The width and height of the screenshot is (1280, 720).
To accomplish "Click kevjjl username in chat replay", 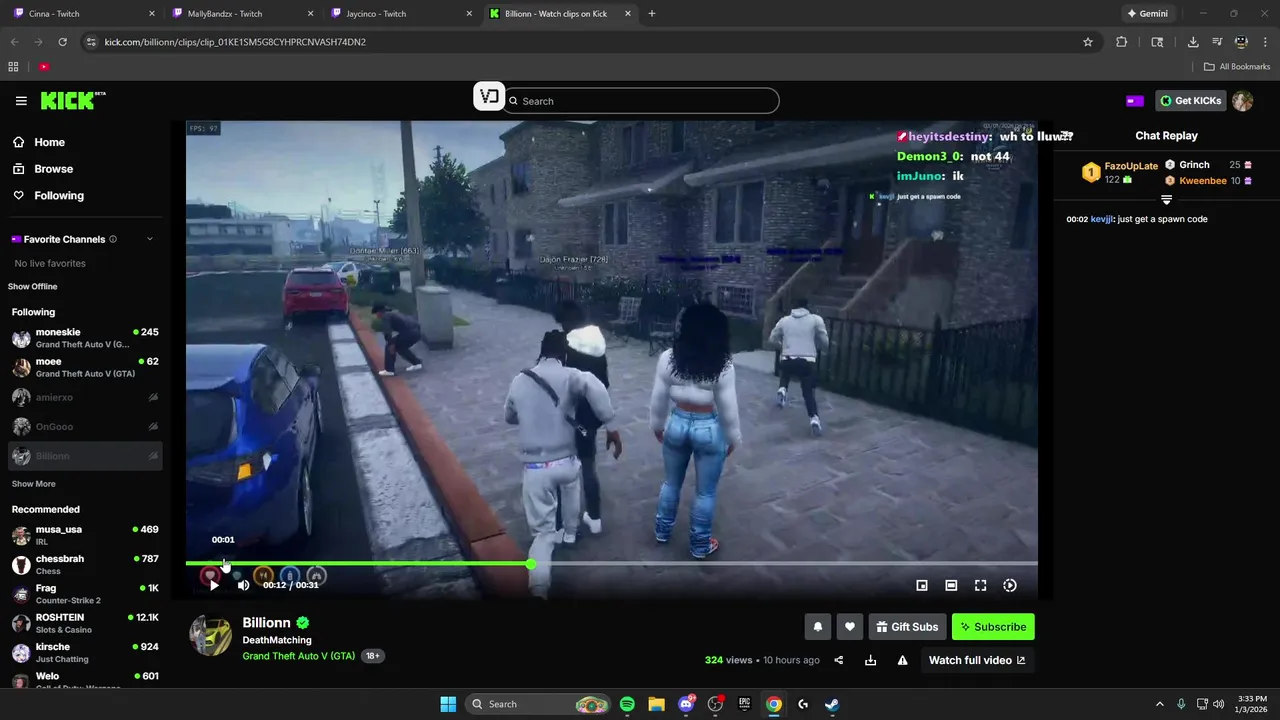I will coord(1102,219).
